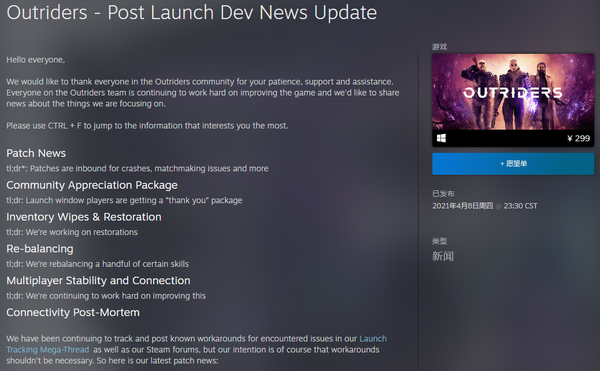This screenshot has height=371, width=600.
Task: Click the Windows platform icon under game image
Action: tap(441, 138)
